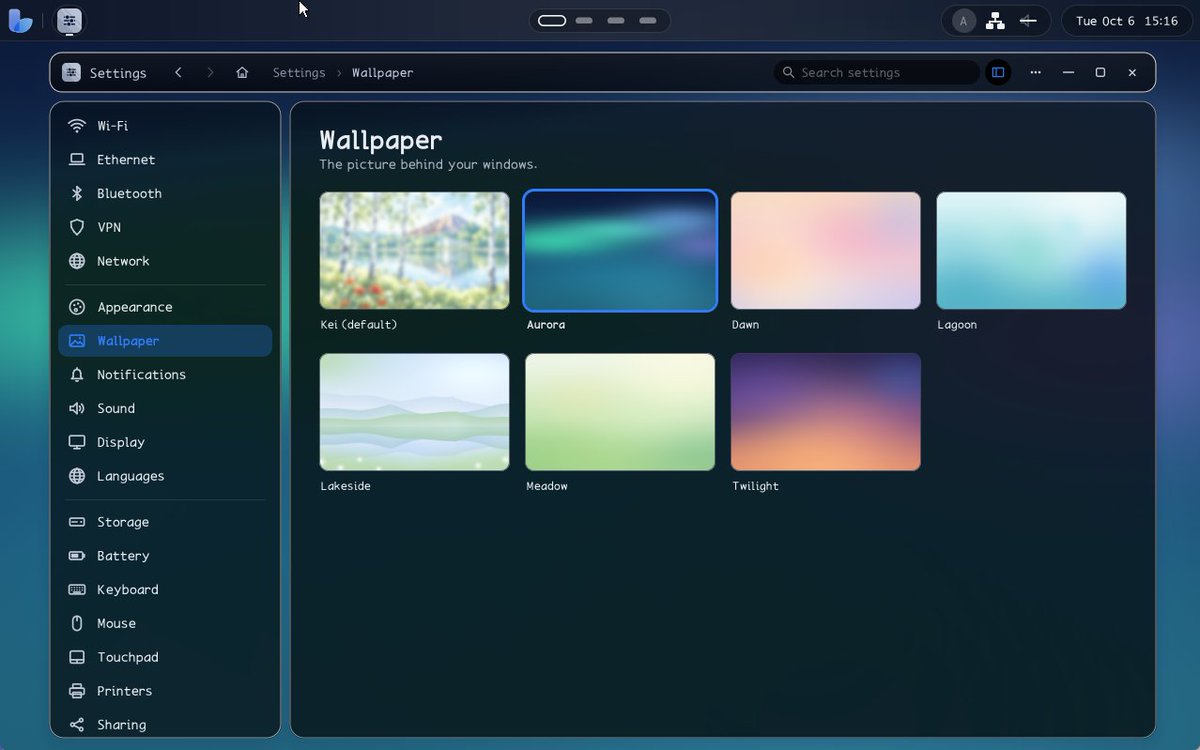Go to Settings home icon
The image size is (1200, 750).
click(x=242, y=72)
